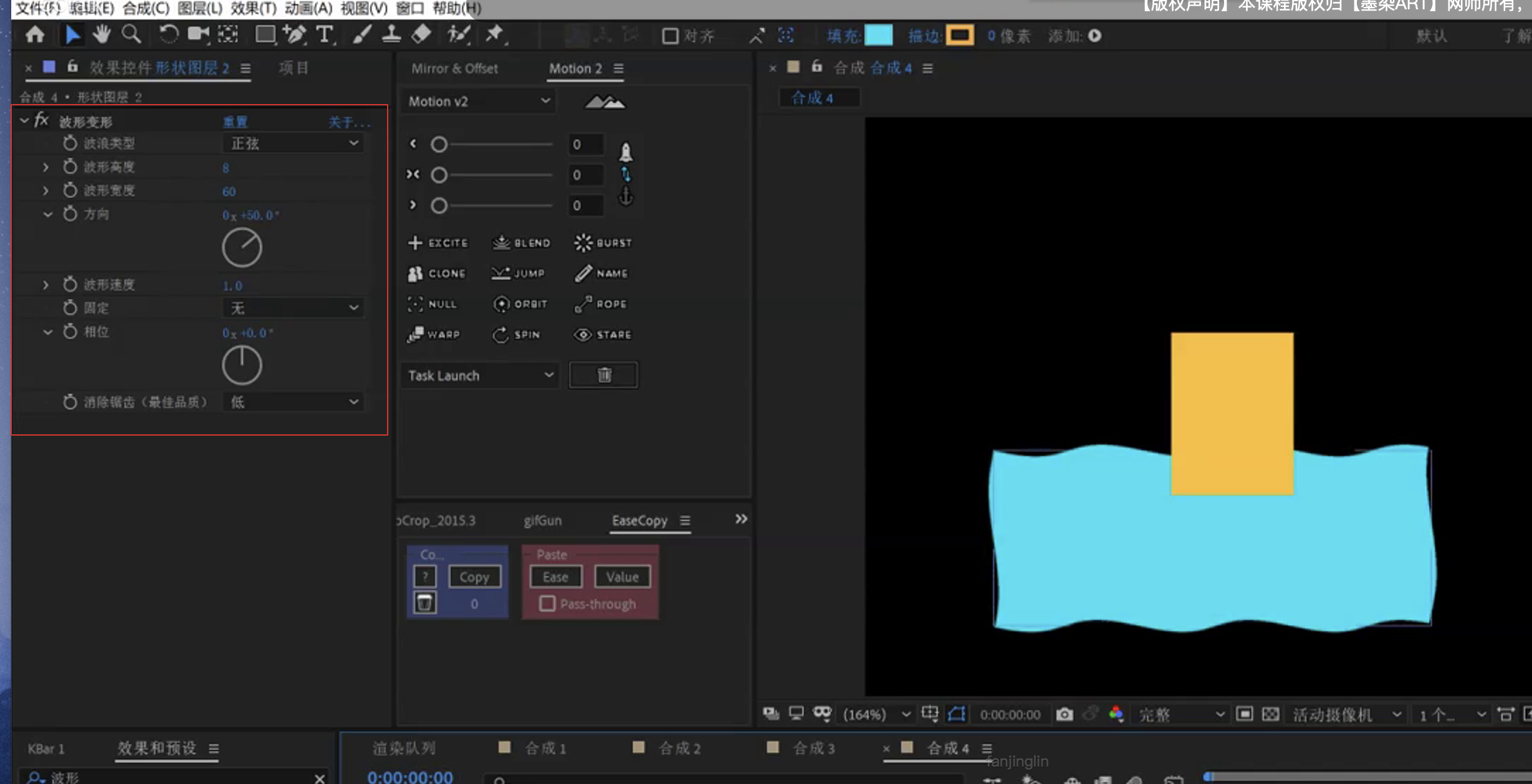This screenshot has width=1532, height=784.
Task: Switch to the Mirror & Offset tab
Action: pos(454,69)
